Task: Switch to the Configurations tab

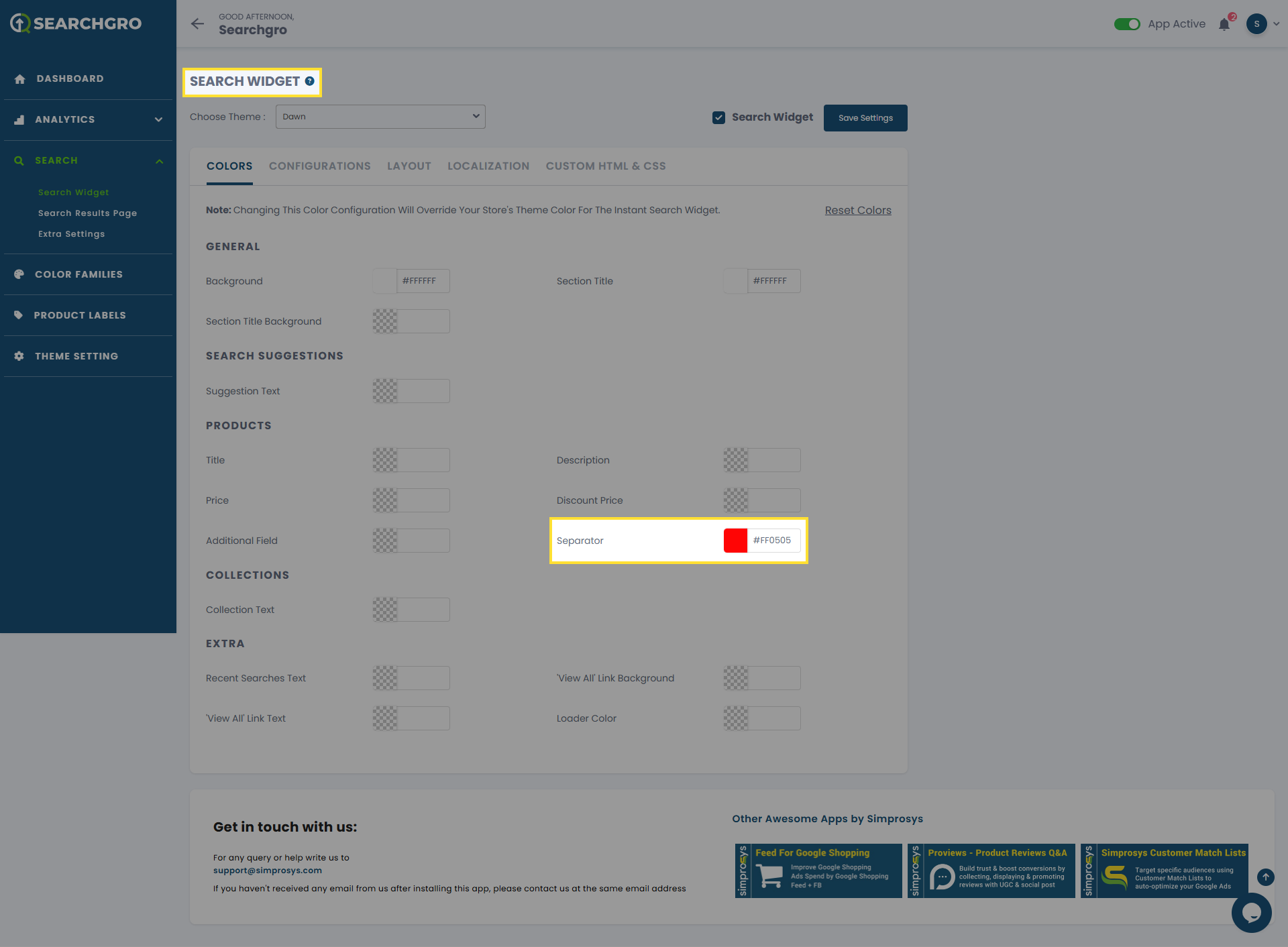Action: coord(319,166)
